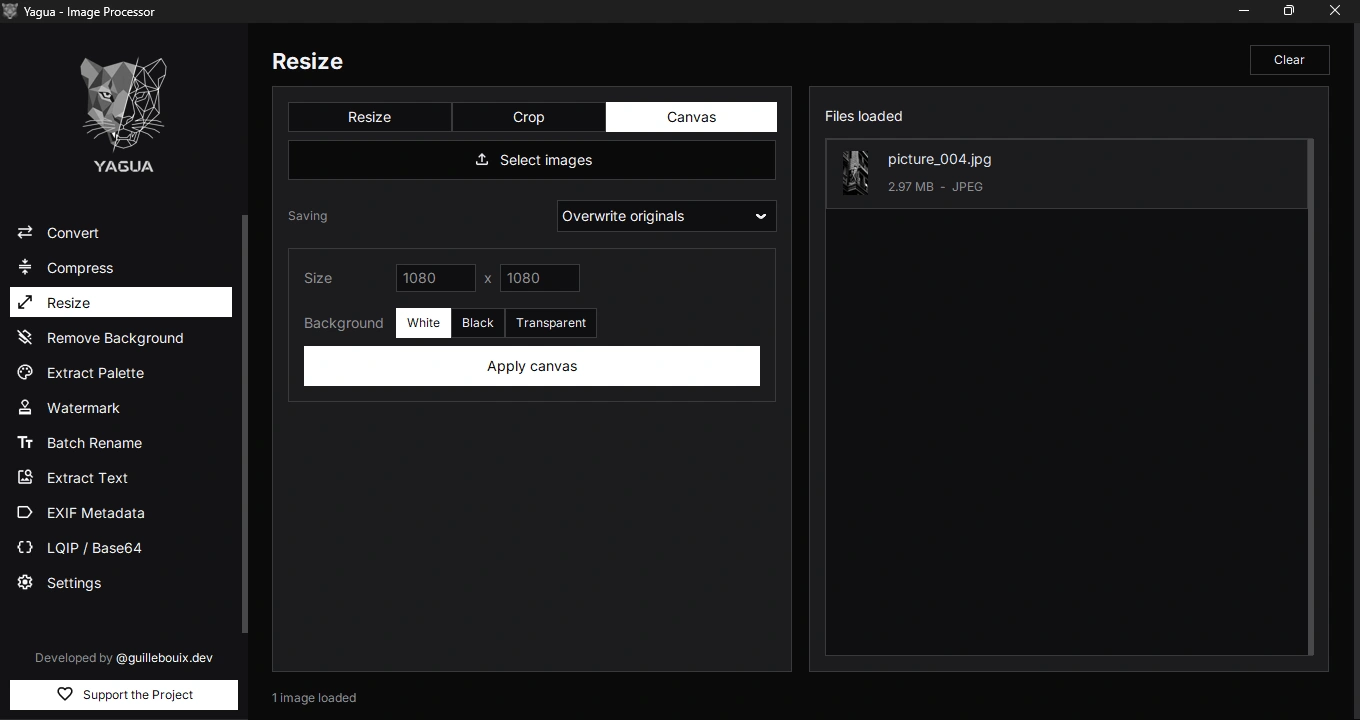This screenshot has height=720, width=1360.
Task: Open the Overwrite originals saving dropdown
Action: (x=666, y=216)
